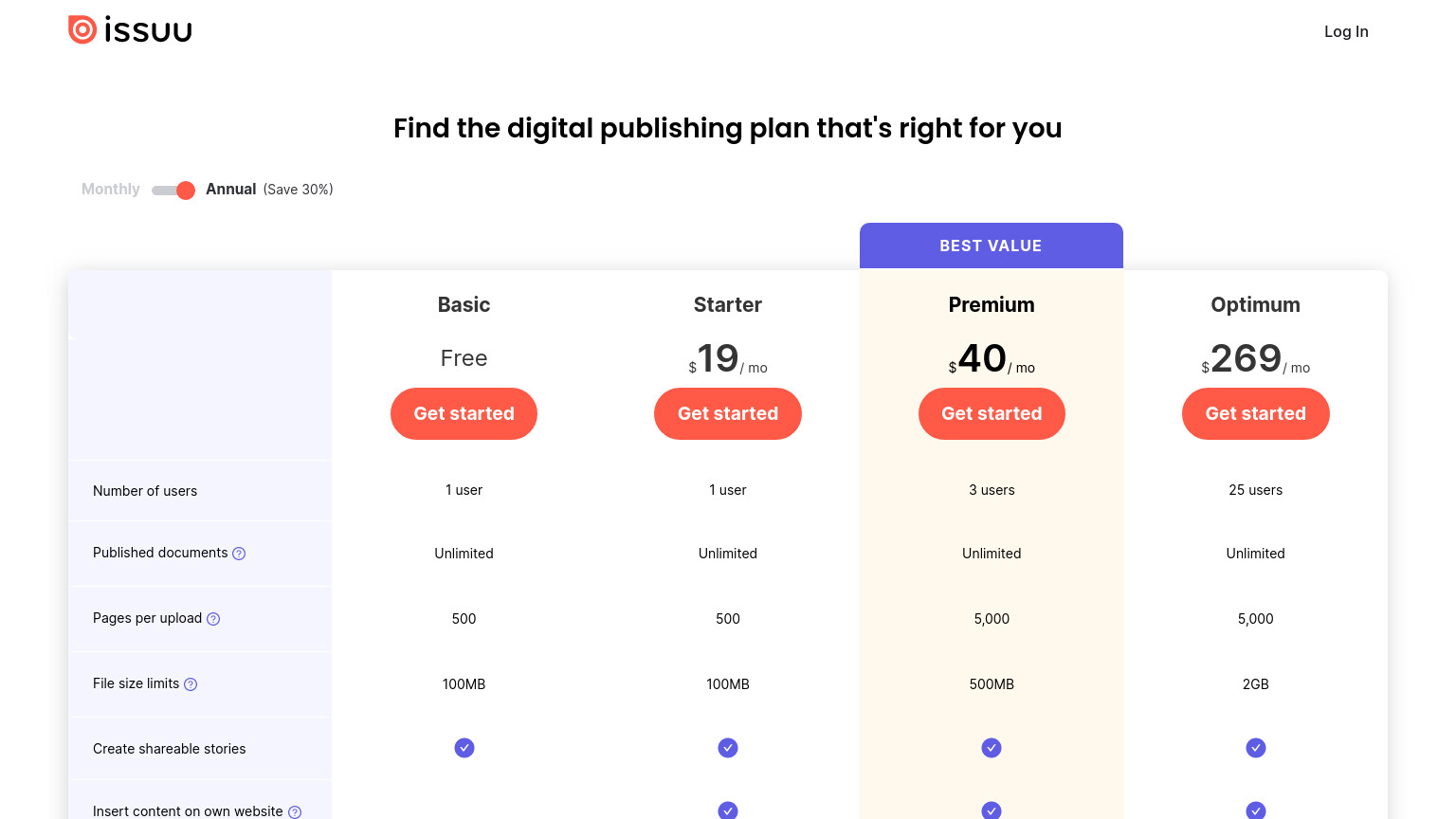
Task: Select the Premium plan heading
Action: (x=992, y=305)
